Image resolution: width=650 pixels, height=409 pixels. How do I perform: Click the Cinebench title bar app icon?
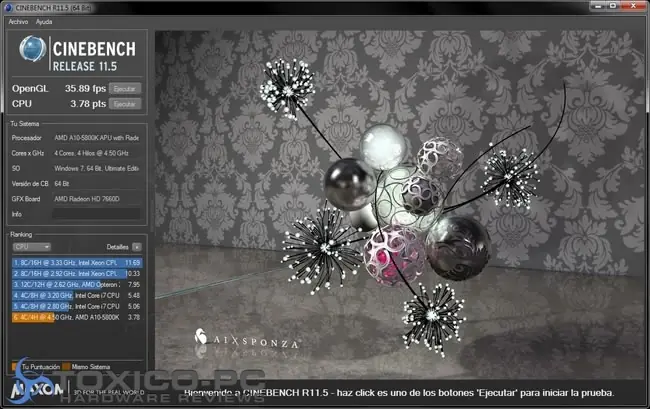8,7
